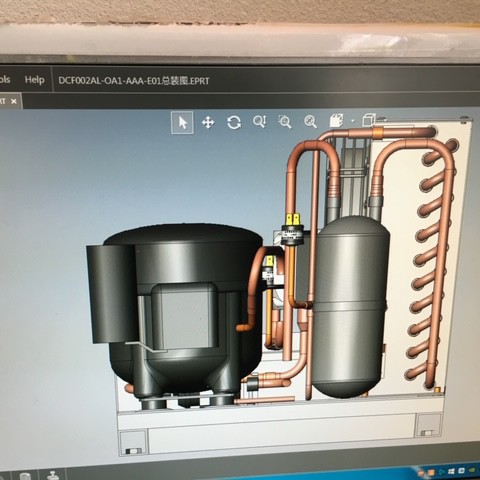The width and height of the screenshot is (480, 480).
Task: Open the Help menu
Action: pos(34,80)
